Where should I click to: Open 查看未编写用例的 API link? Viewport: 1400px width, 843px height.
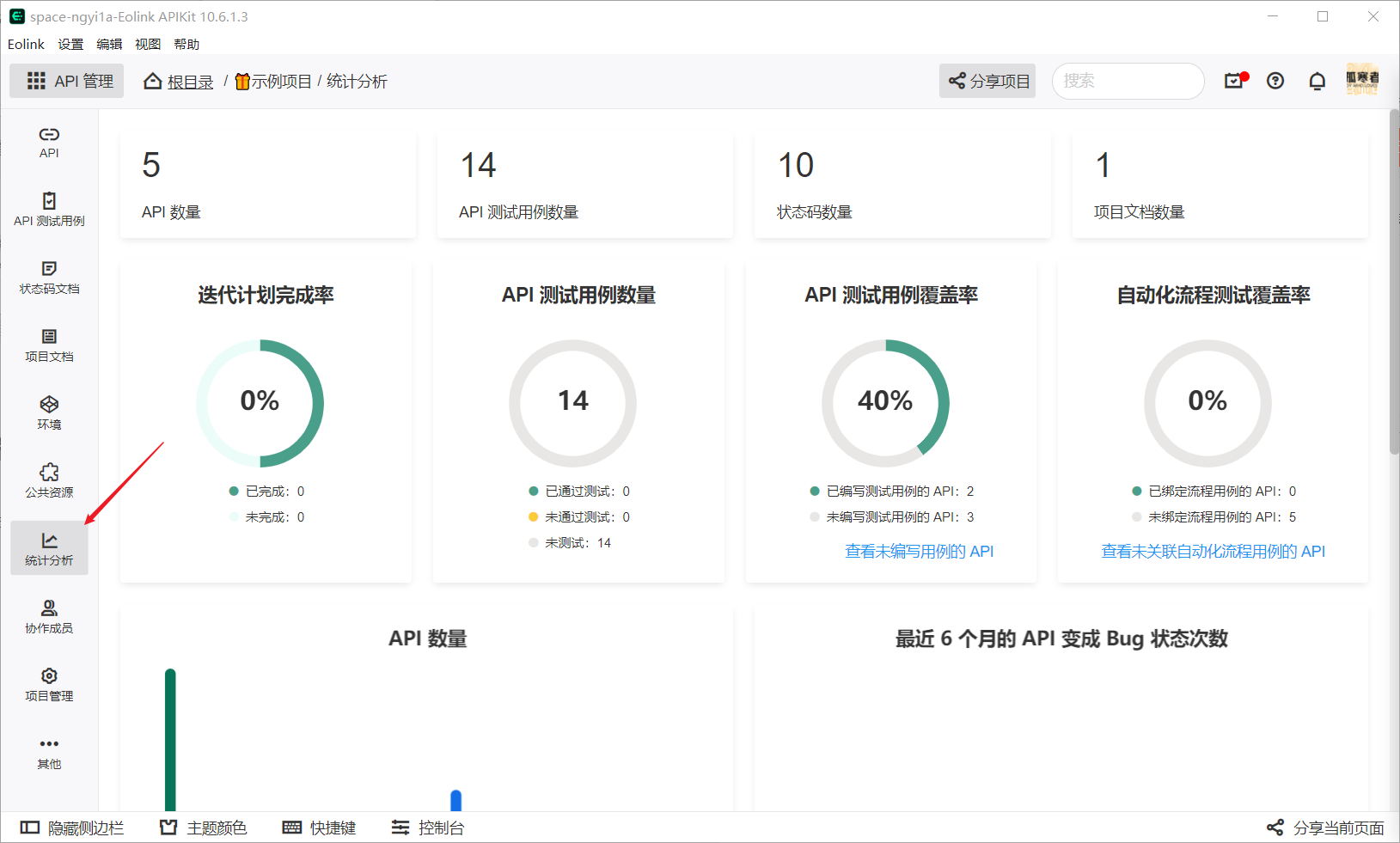pyautogui.click(x=918, y=551)
